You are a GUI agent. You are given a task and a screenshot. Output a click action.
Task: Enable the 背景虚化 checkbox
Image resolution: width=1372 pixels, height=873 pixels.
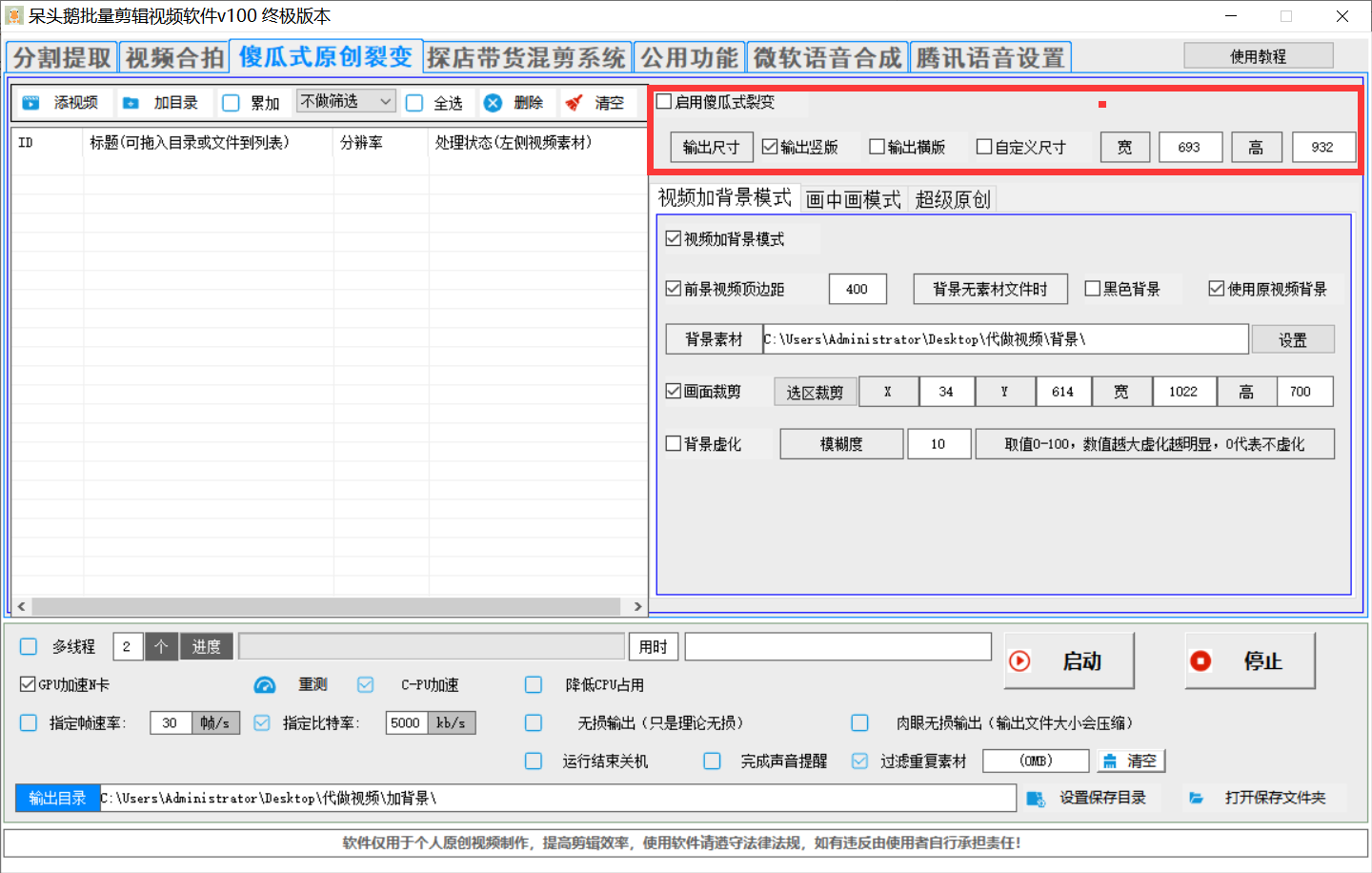(674, 443)
